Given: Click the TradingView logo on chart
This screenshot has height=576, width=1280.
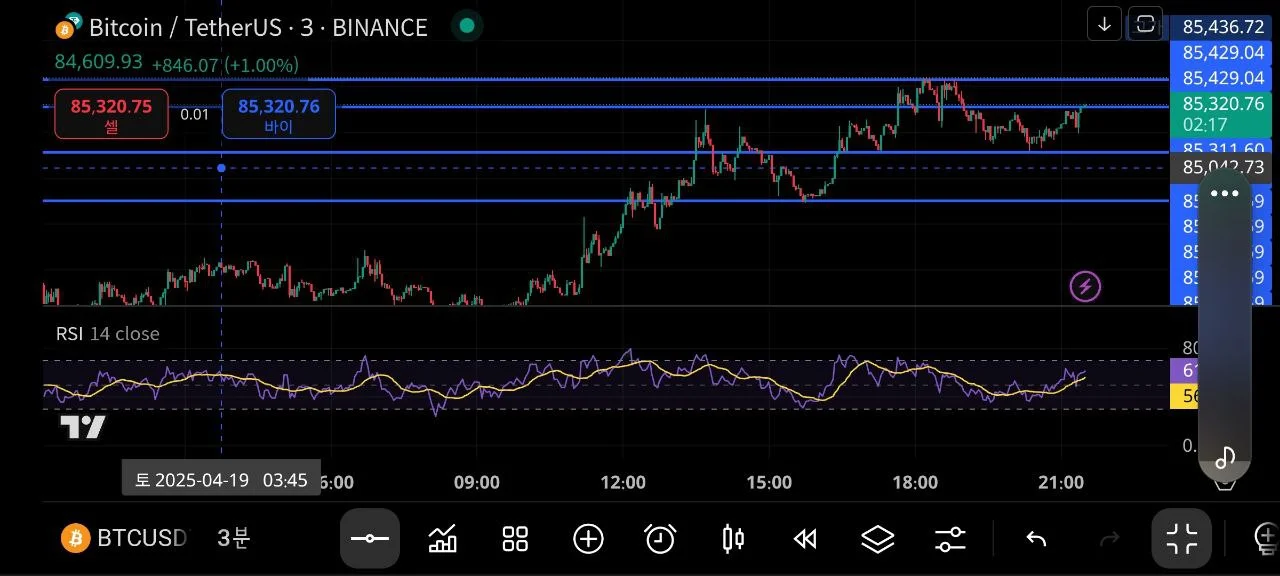Looking at the screenshot, I should pyautogui.click(x=82, y=428).
